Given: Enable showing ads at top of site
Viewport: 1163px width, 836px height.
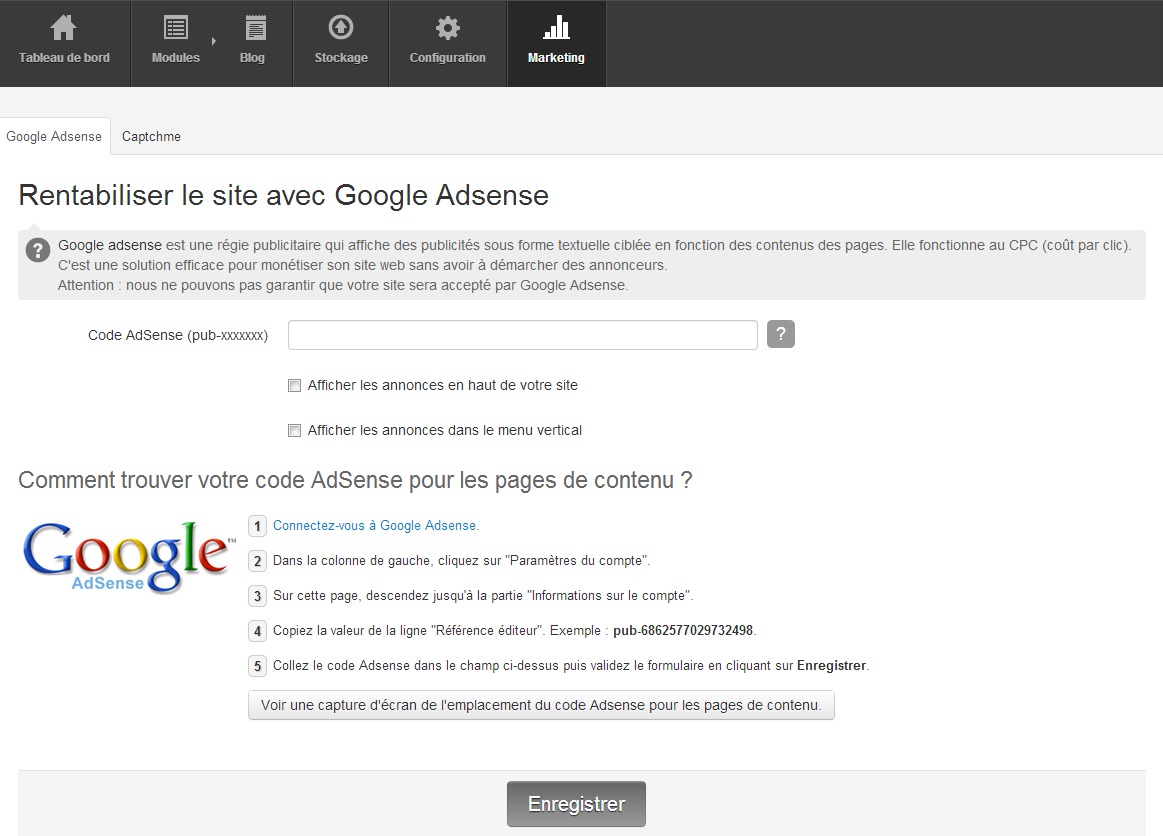Looking at the screenshot, I should click(x=294, y=386).
